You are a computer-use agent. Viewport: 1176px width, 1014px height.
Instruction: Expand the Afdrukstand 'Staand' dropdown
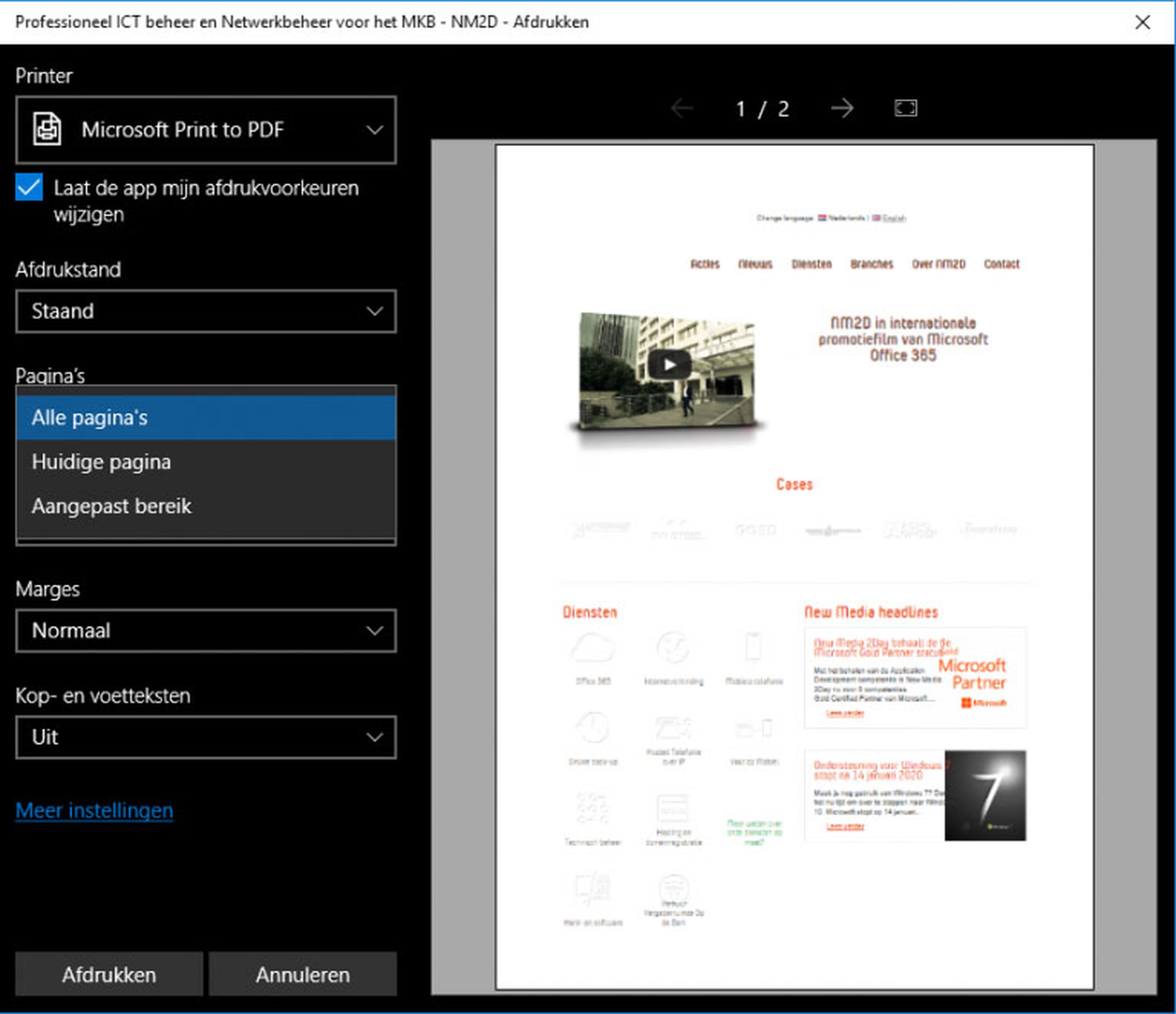(206, 311)
